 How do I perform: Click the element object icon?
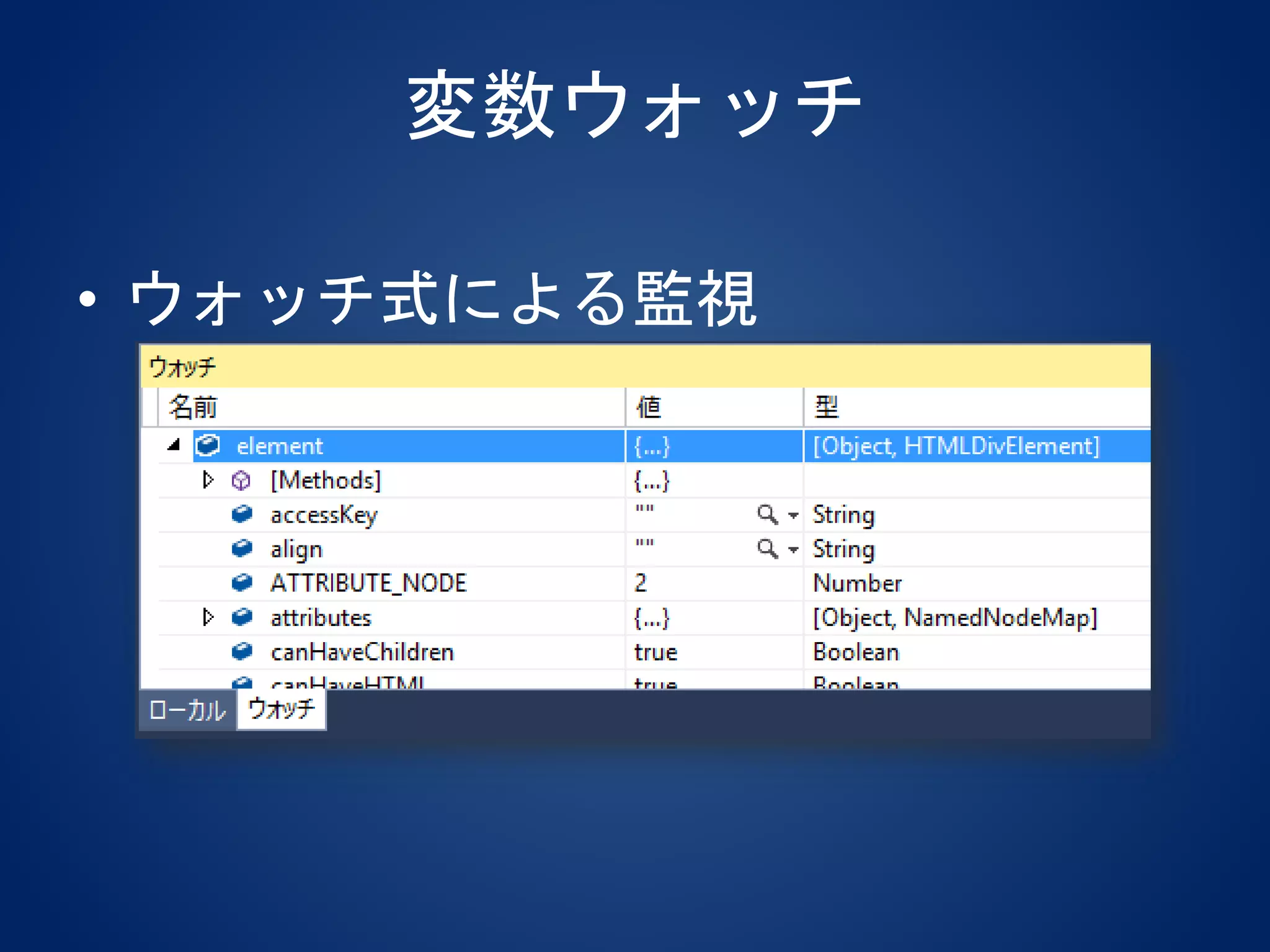point(208,446)
